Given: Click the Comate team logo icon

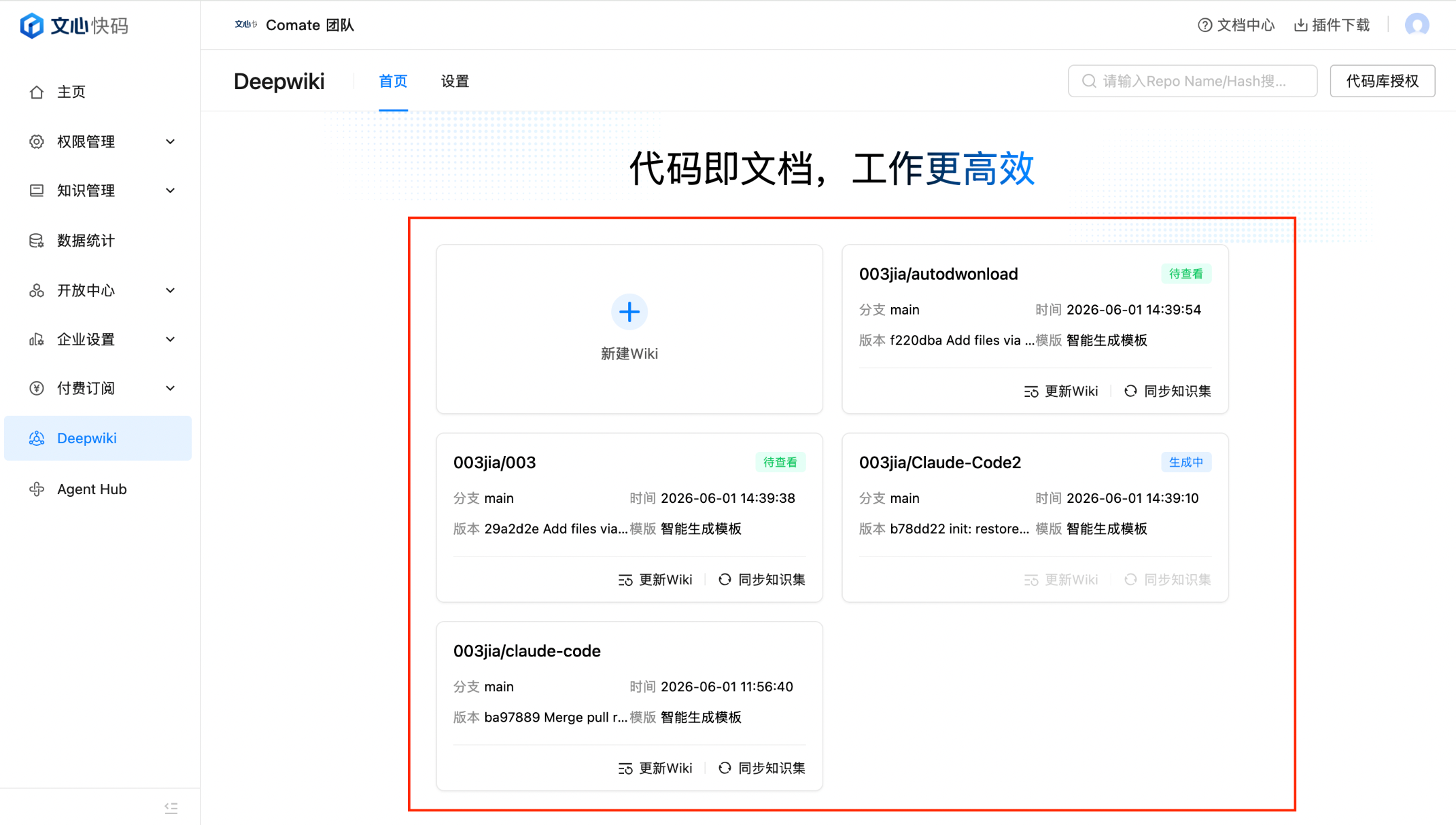Looking at the screenshot, I should click(245, 24).
